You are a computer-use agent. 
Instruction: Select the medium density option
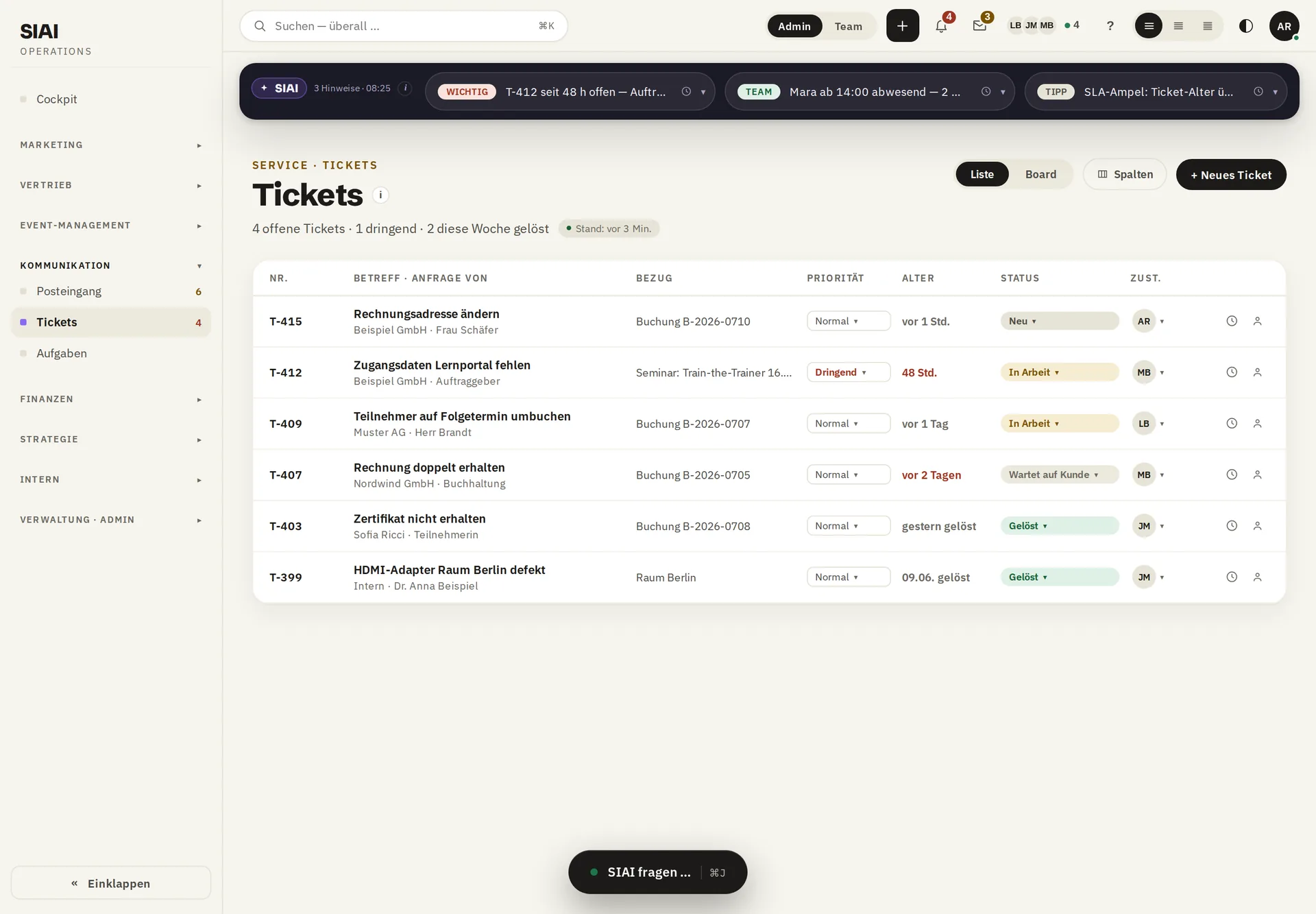click(x=1178, y=26)
